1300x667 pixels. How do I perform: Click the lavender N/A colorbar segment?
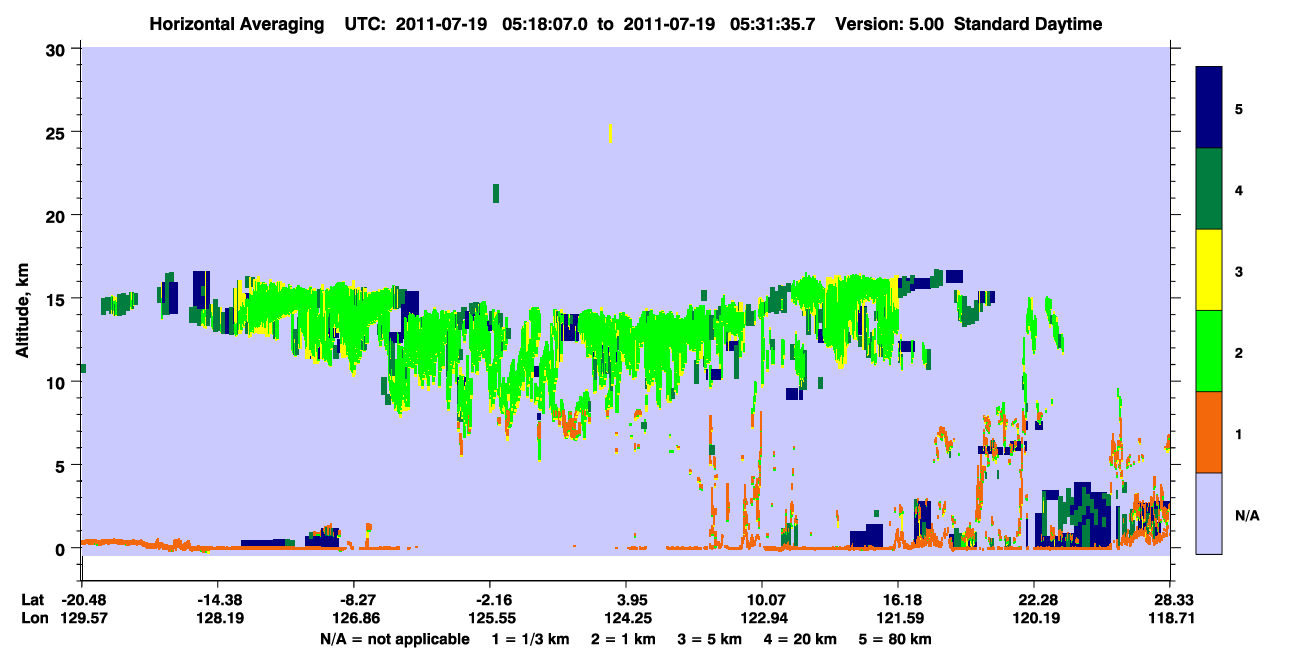1209,513
